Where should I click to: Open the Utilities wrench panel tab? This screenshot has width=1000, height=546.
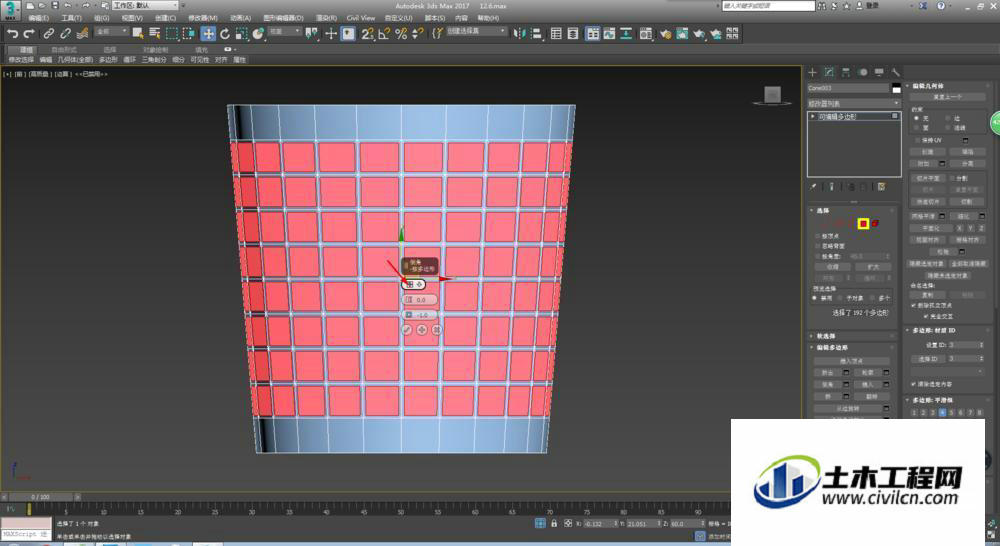coord(896,72)
